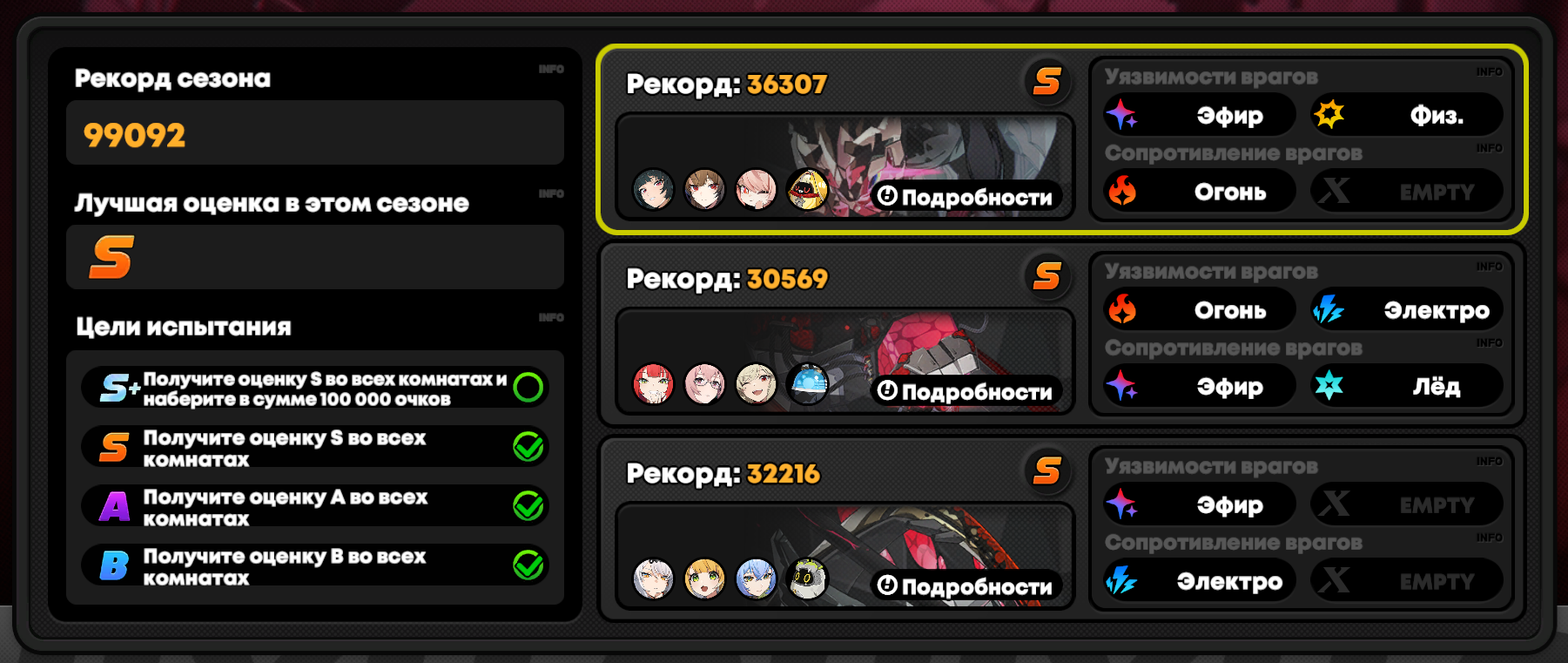1568x663 pixels.
Task: Select the bangboo avatar in record 32216 team
Action: tap(808, 578)
